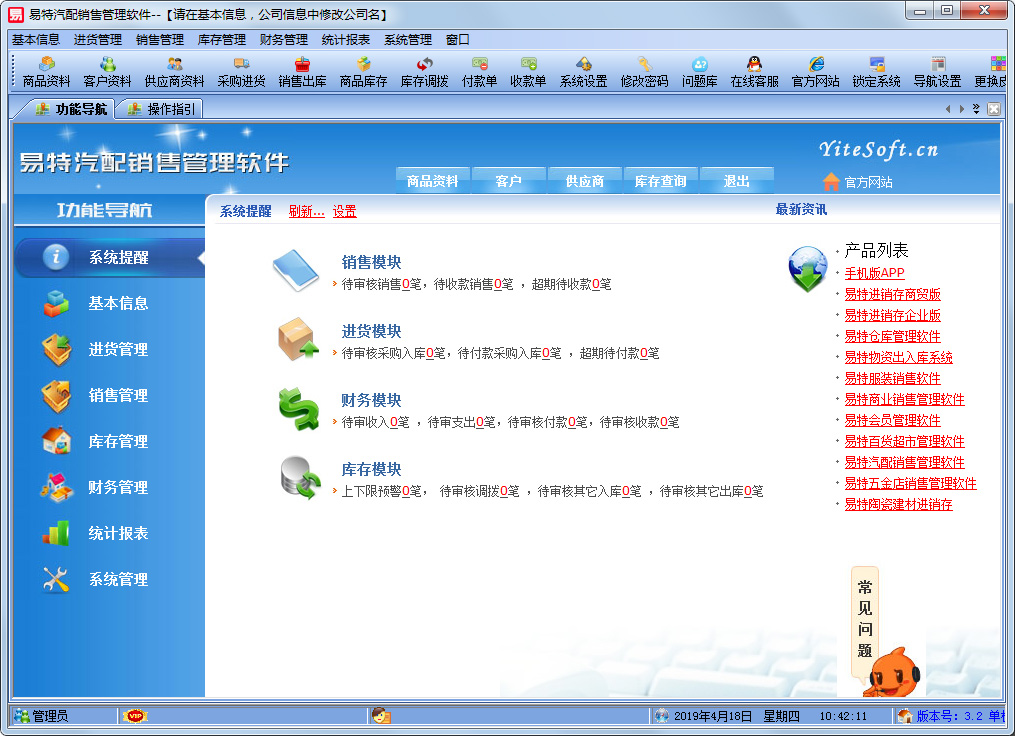Open the 窗口 menu
This screenshot has width=1015, height=736.
pos(458,39)
